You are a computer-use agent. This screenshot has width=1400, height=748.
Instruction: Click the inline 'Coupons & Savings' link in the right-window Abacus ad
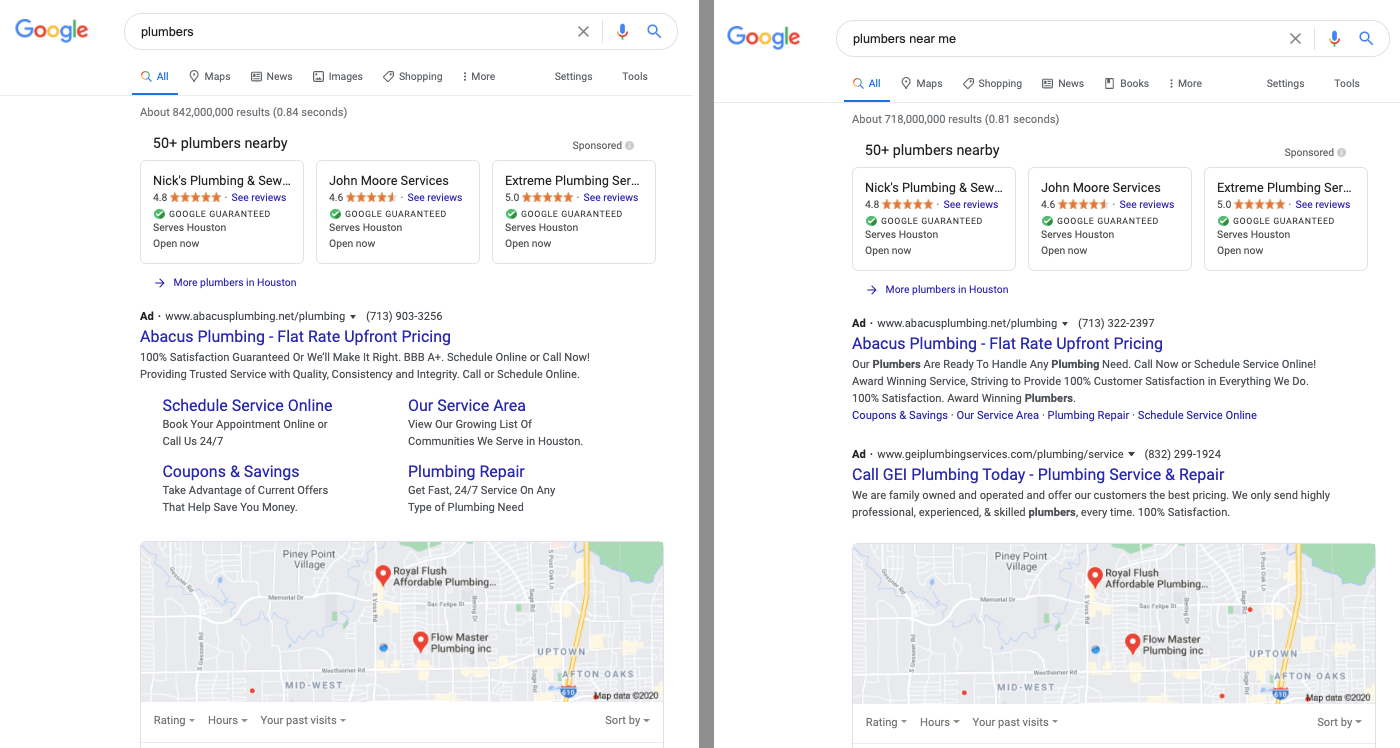(900, 416)
